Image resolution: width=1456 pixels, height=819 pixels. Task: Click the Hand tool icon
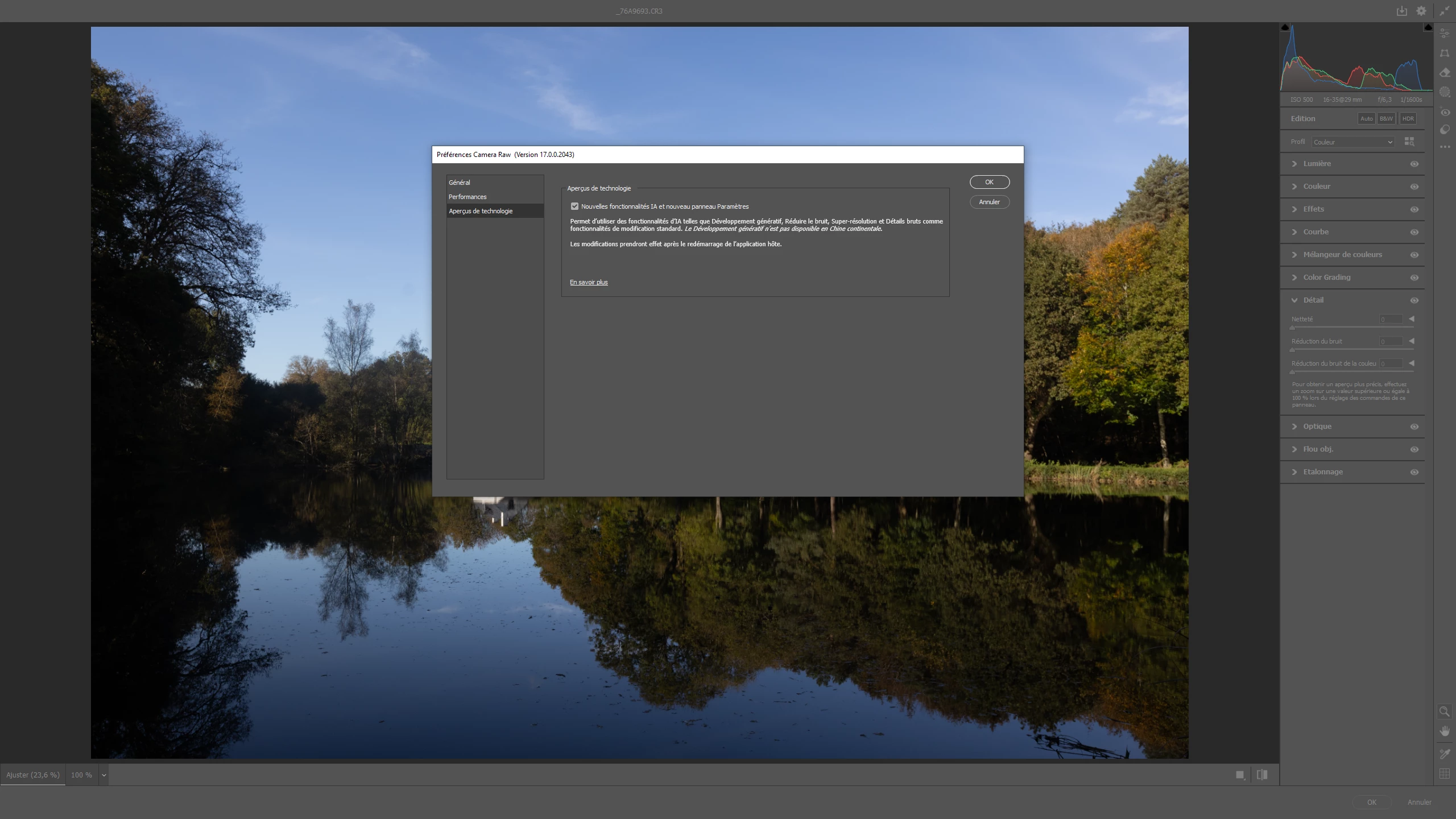[1445, 731]
